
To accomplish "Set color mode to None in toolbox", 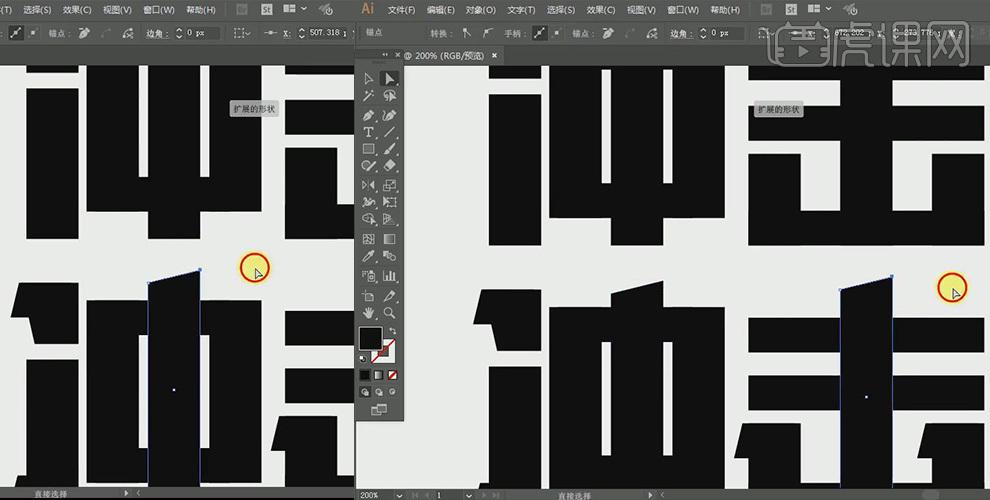I will point(391,375).
